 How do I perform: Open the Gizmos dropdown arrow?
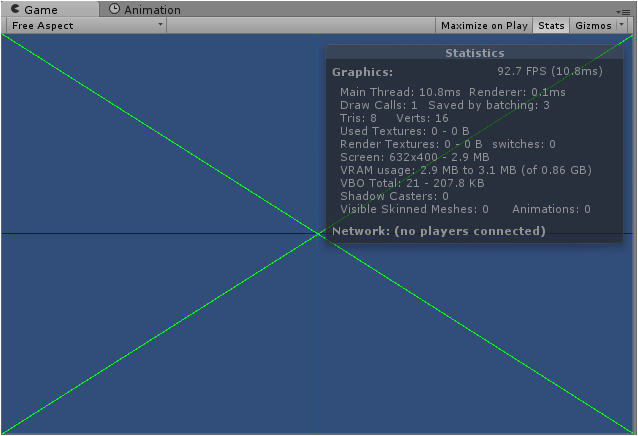click(x=621, y=25)
